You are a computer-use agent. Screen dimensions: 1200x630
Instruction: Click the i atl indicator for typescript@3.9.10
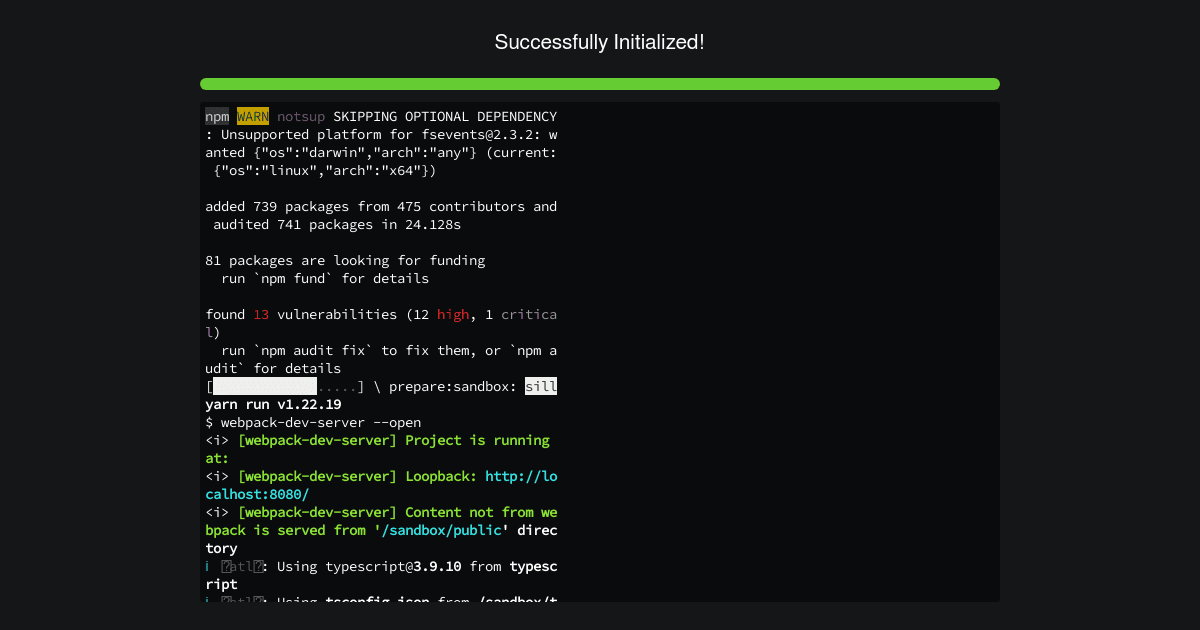233,566
